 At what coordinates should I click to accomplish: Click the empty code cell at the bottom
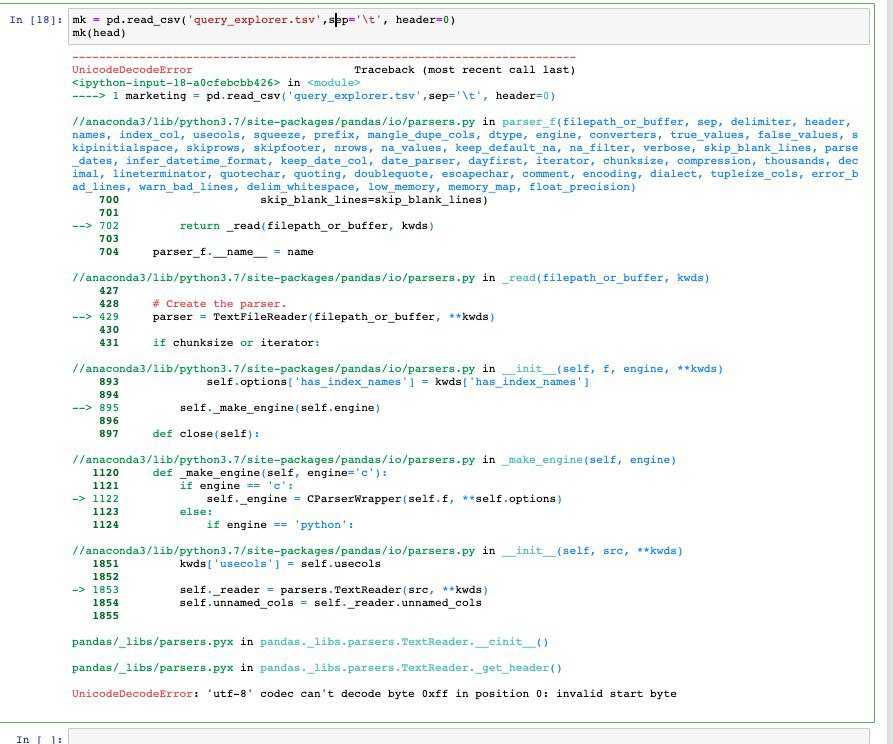pos(469,736)
